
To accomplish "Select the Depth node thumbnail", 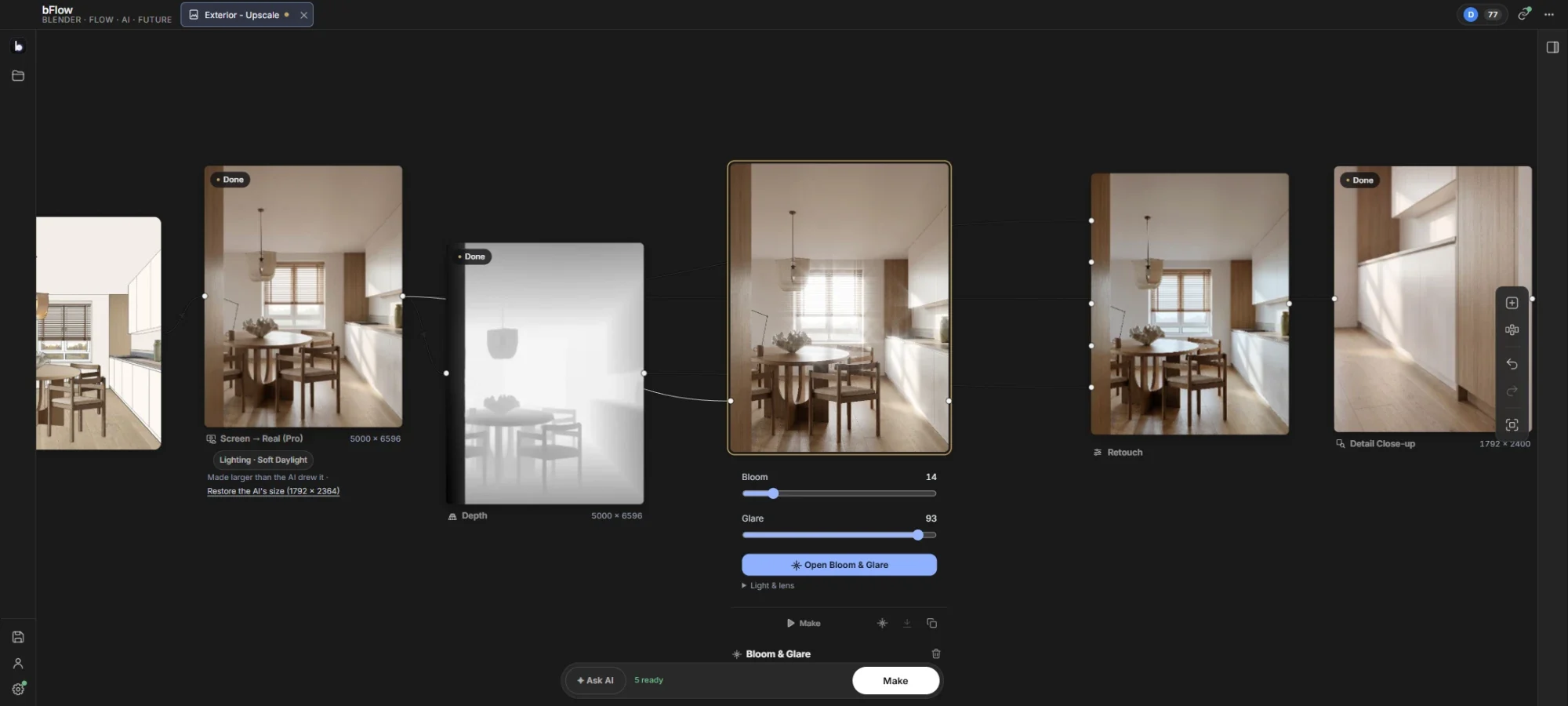I will point(546,373).
